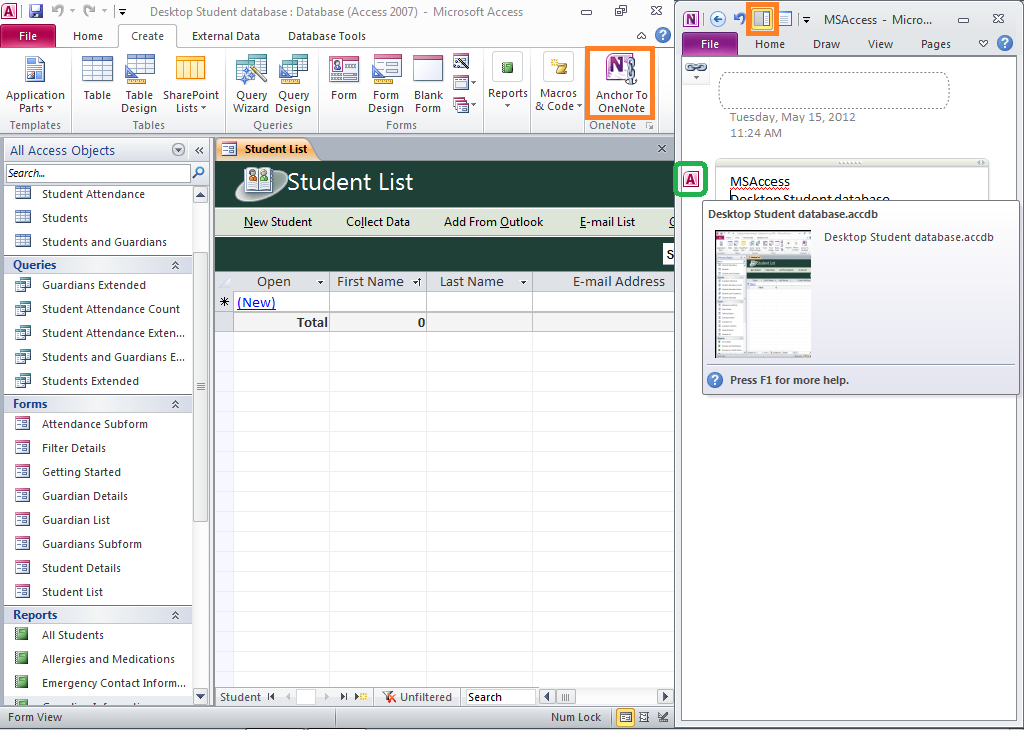
Task: Create a Blank Form
Action: [x=428, y=85]
